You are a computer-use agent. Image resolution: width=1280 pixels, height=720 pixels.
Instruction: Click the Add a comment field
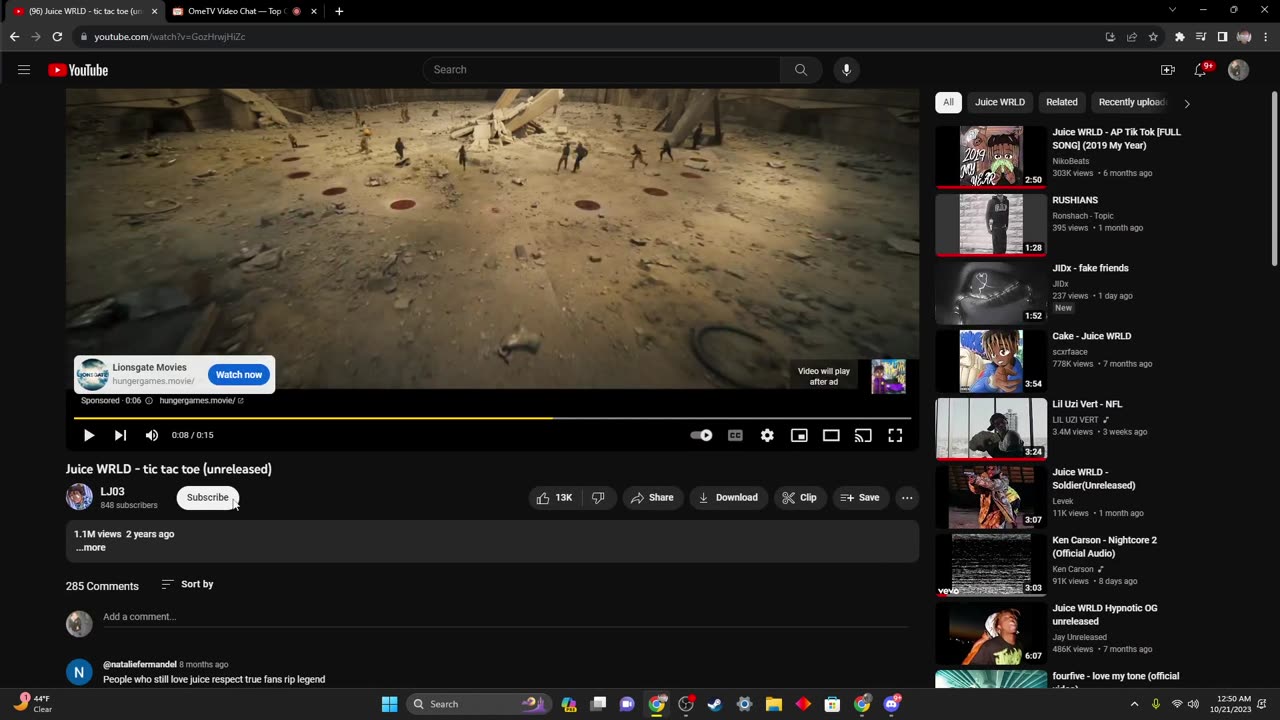pyautogui.click(x=505, y=617)
